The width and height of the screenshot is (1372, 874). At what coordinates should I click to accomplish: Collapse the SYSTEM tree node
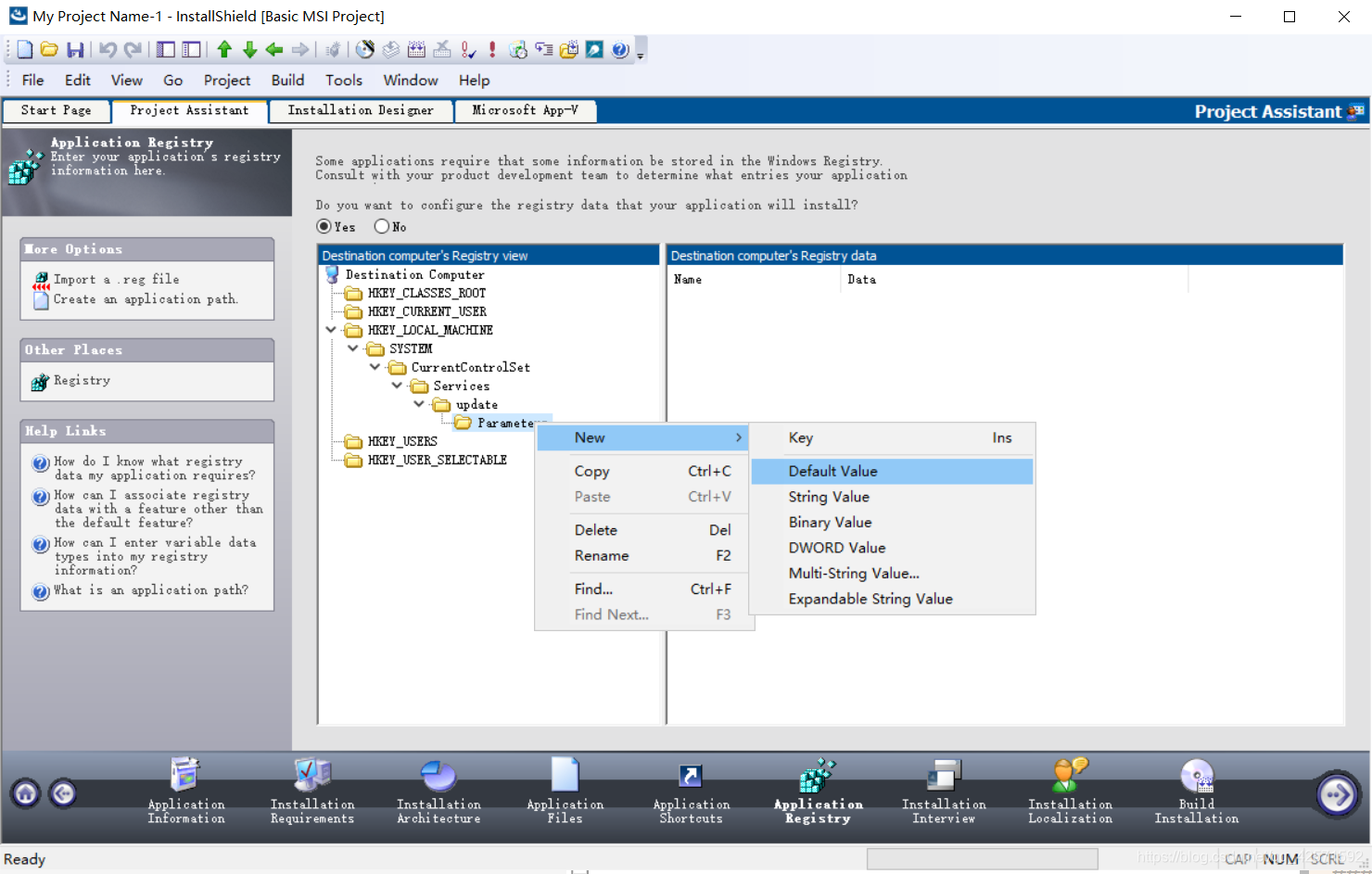[x=353, y=348]
